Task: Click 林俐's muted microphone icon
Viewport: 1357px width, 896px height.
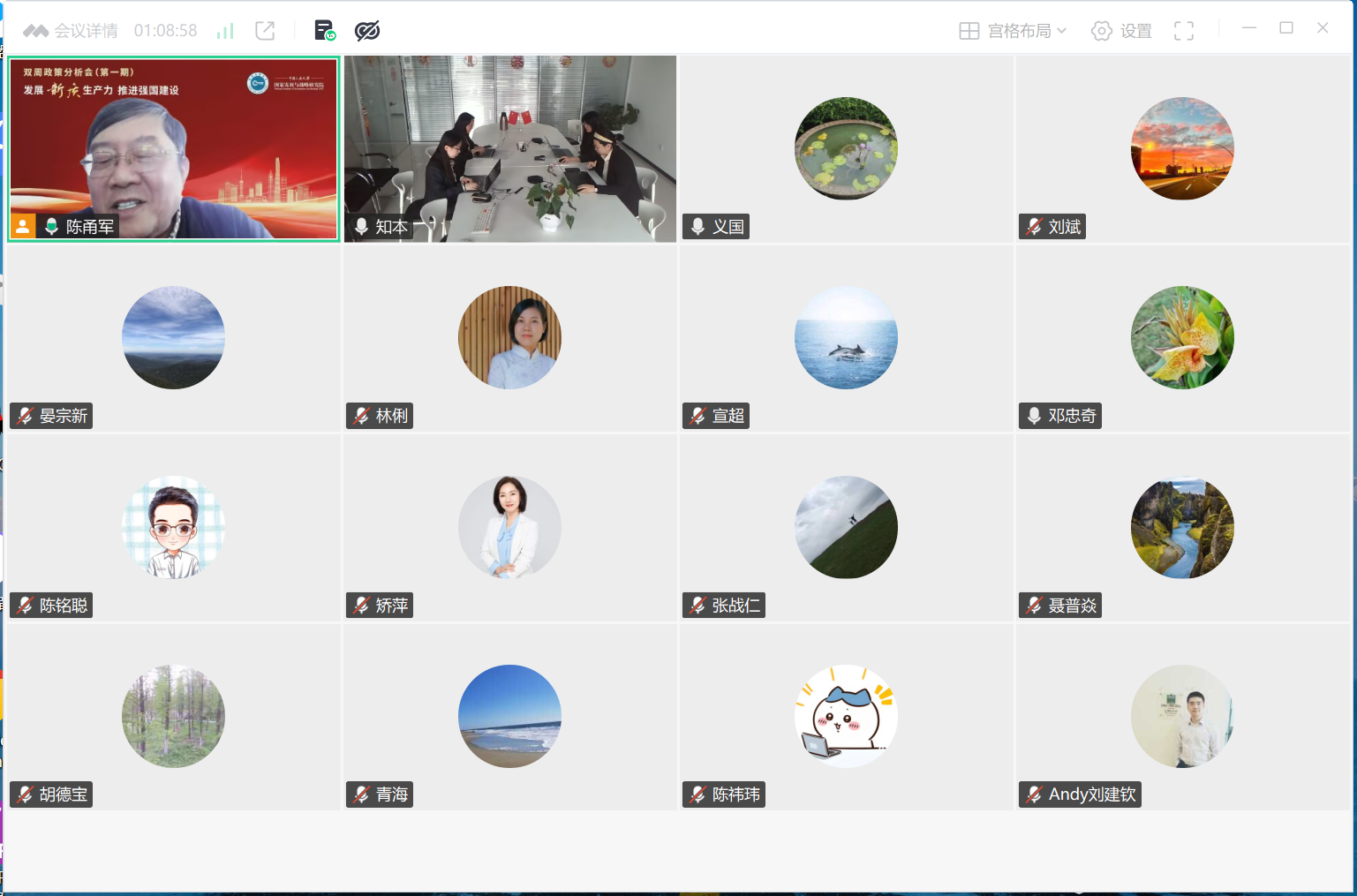Action: [361, 416]
